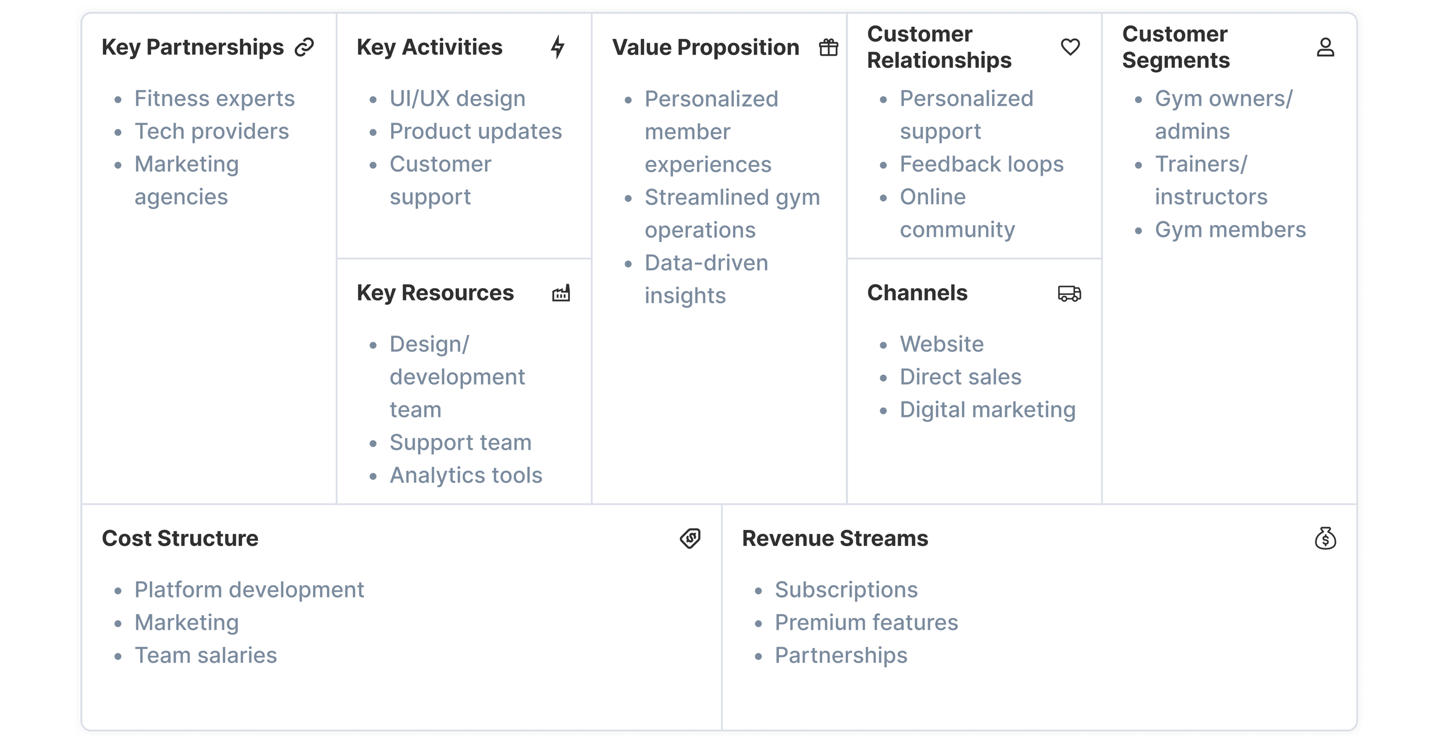The image size is (1440, 743).
Task: Click the 'Customer support' item
Action: tap(440, 180)
